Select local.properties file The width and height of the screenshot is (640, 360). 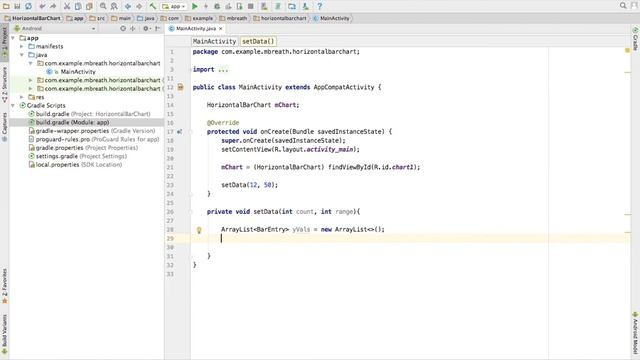pos(75,164)
